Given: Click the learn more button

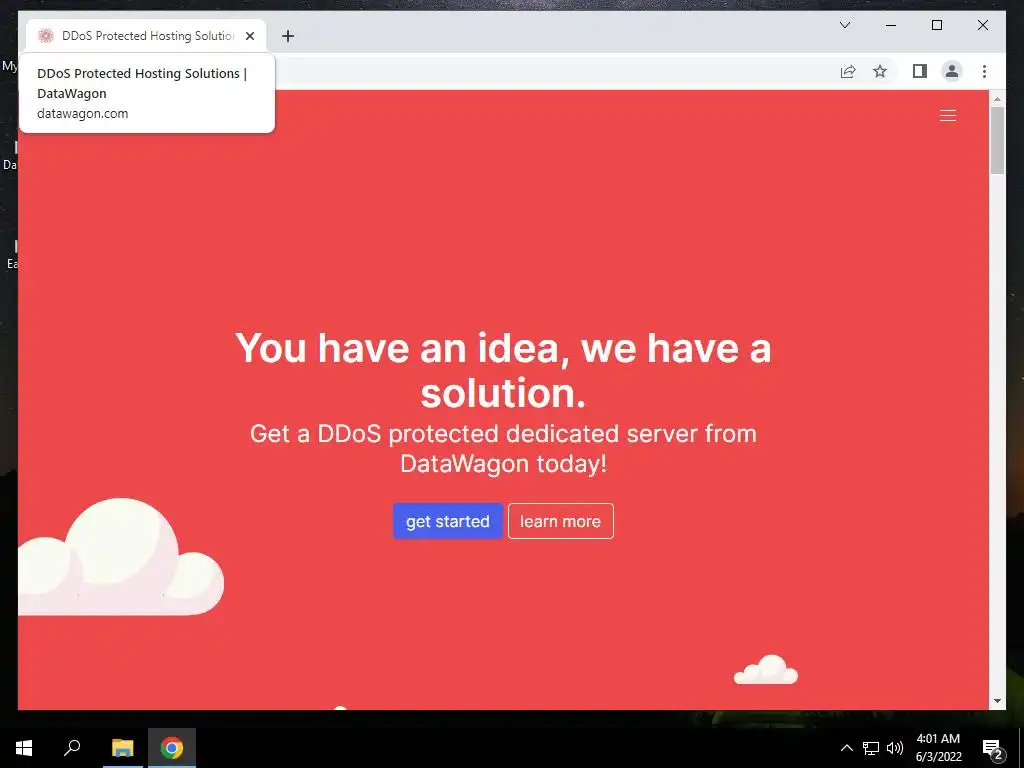Looking at the screenshot, I should click(560, 521).
